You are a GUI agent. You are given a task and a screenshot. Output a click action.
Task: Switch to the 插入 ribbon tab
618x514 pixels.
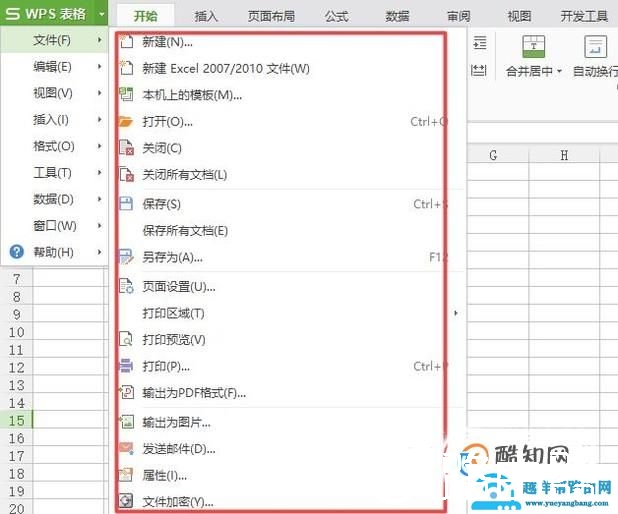tap(206, 16)
